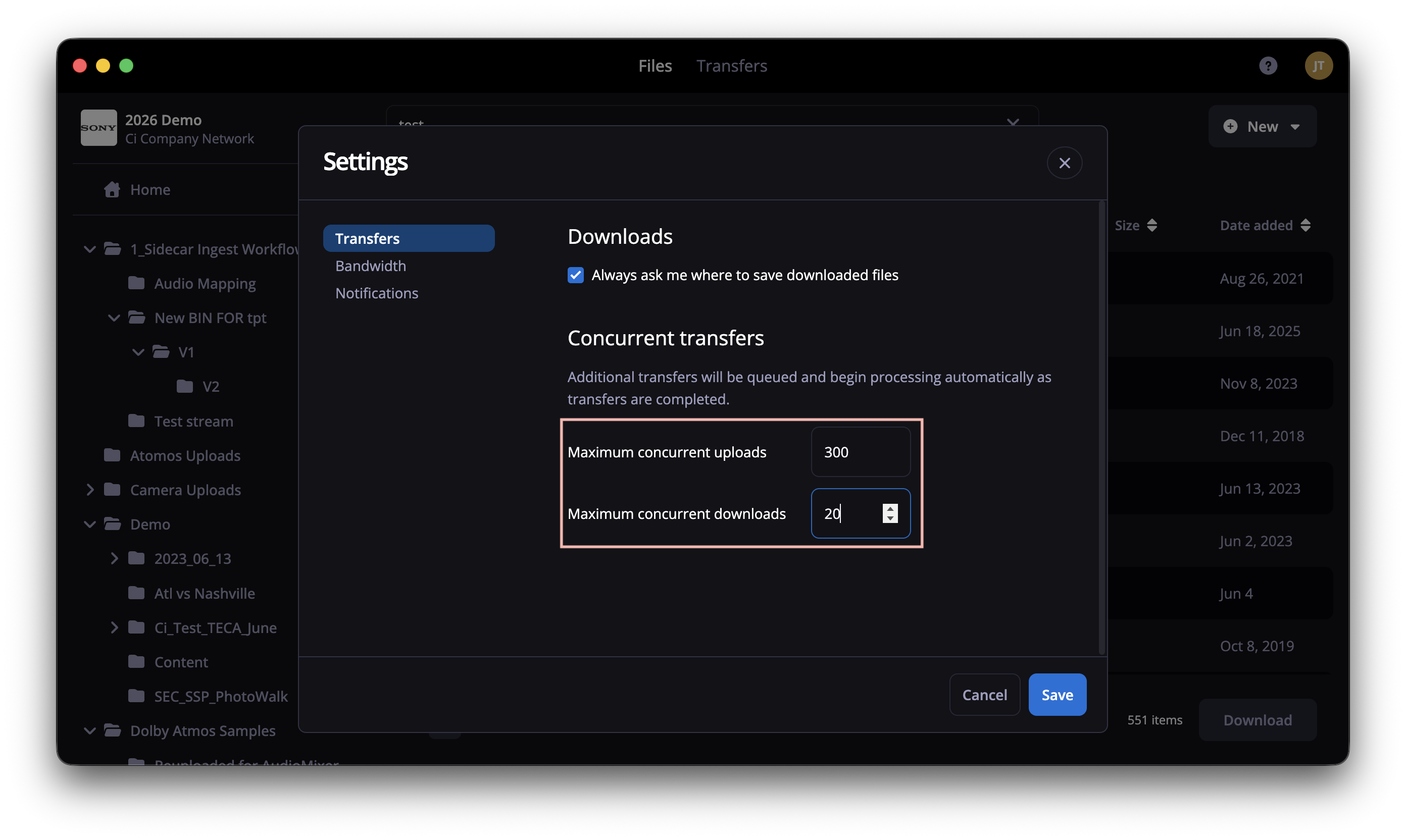Click Cancel in Settings dialog
This screenshot has width=1406, height=840.
[984, 695]
